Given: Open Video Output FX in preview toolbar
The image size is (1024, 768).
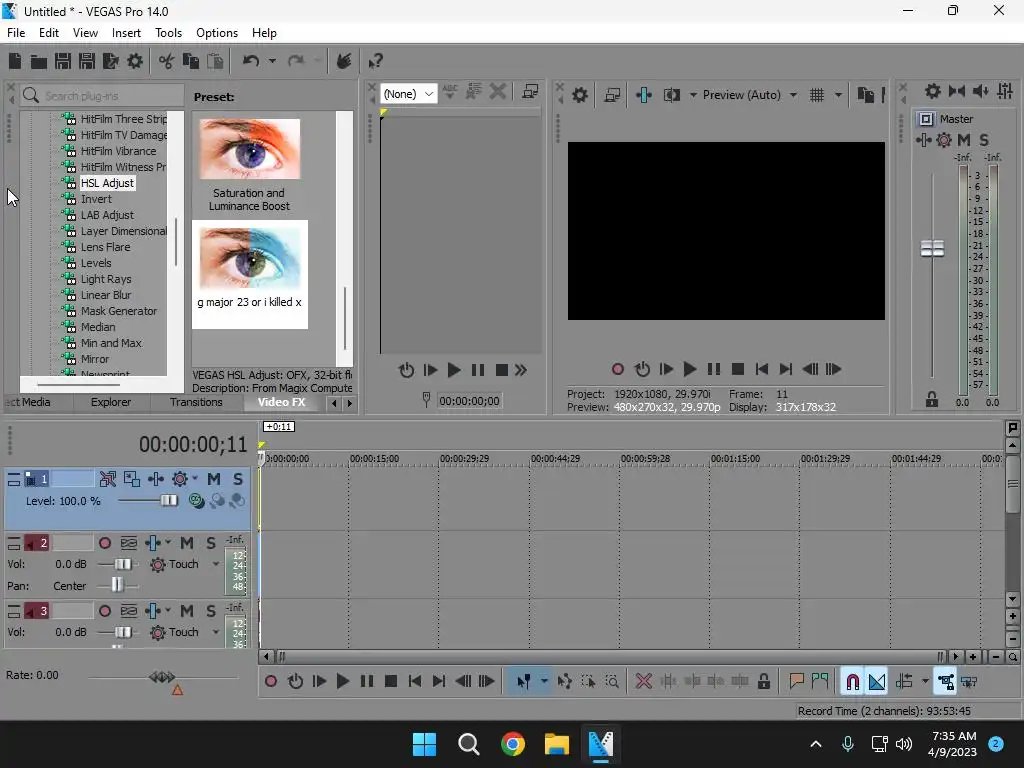Looking at the screenshot, I should point(643,95).
